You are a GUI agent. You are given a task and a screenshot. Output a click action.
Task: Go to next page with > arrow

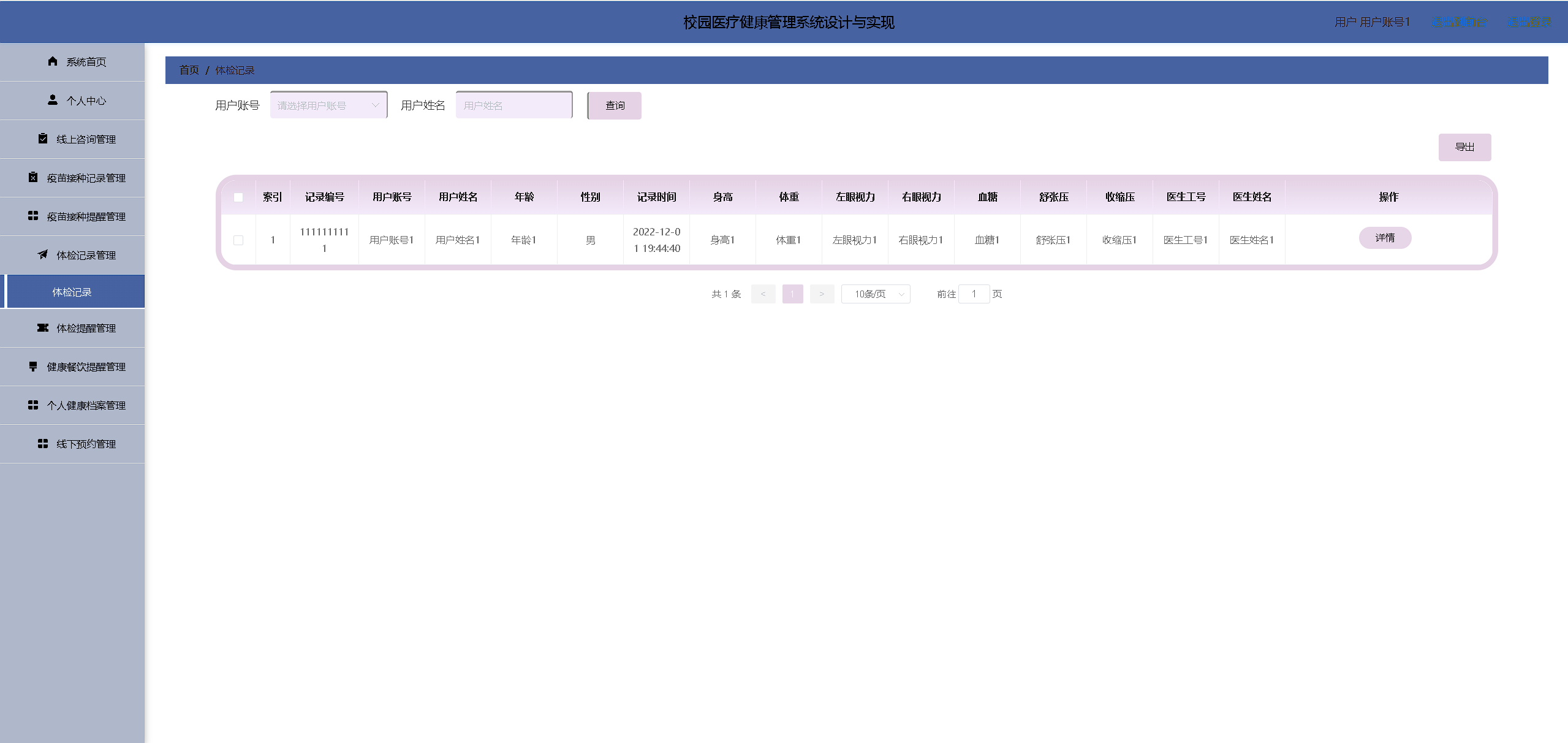tap(822, 294)
